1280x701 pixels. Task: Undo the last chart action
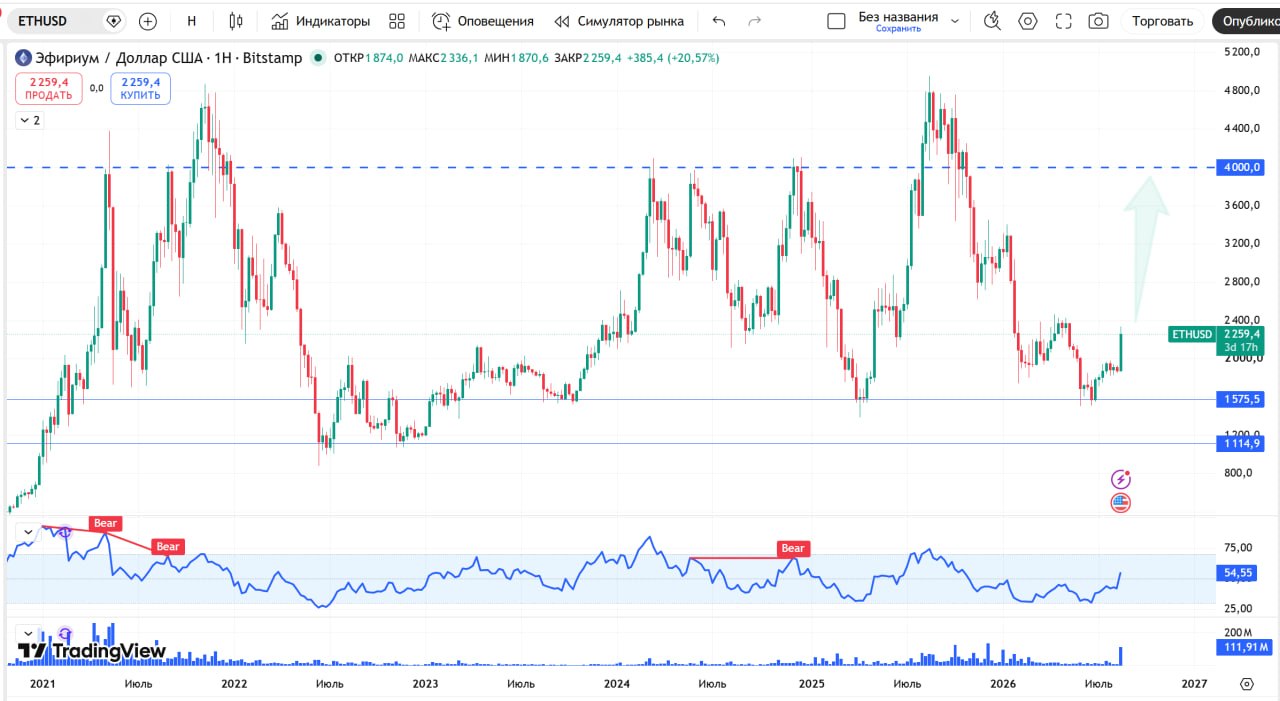[x=718, y=21]
